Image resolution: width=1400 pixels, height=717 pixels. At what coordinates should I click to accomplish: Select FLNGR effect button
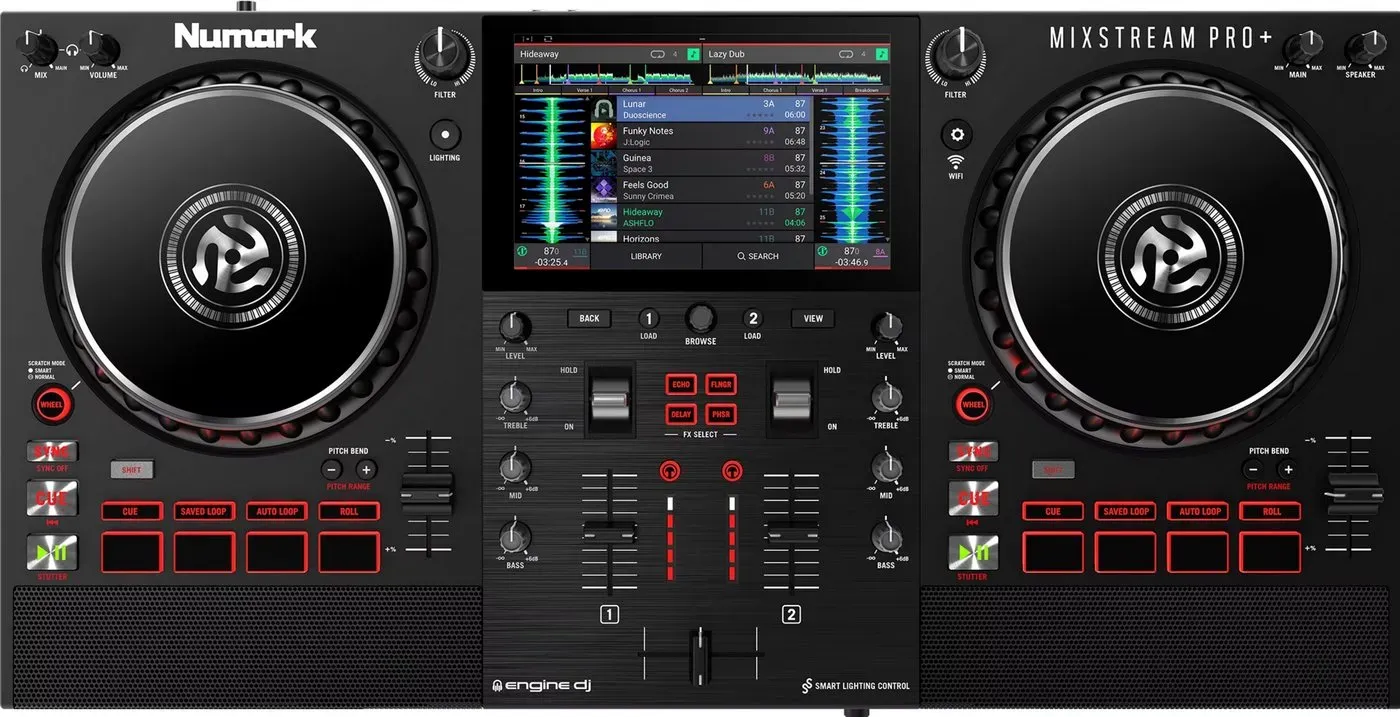pos(720,385)
